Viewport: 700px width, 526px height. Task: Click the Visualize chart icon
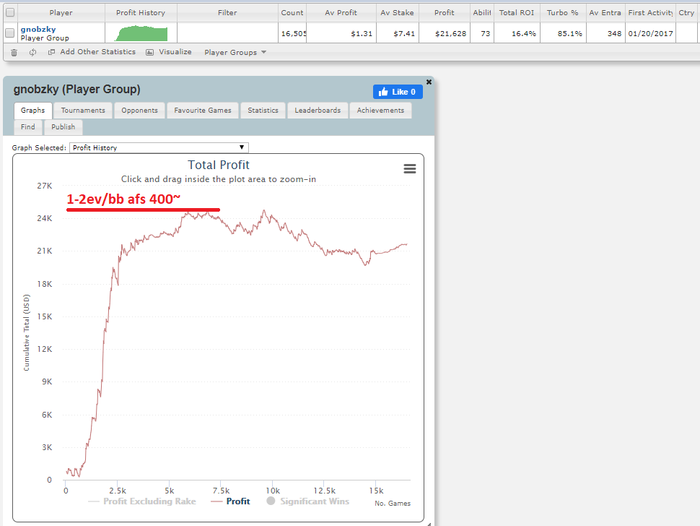tap(150, 52)
